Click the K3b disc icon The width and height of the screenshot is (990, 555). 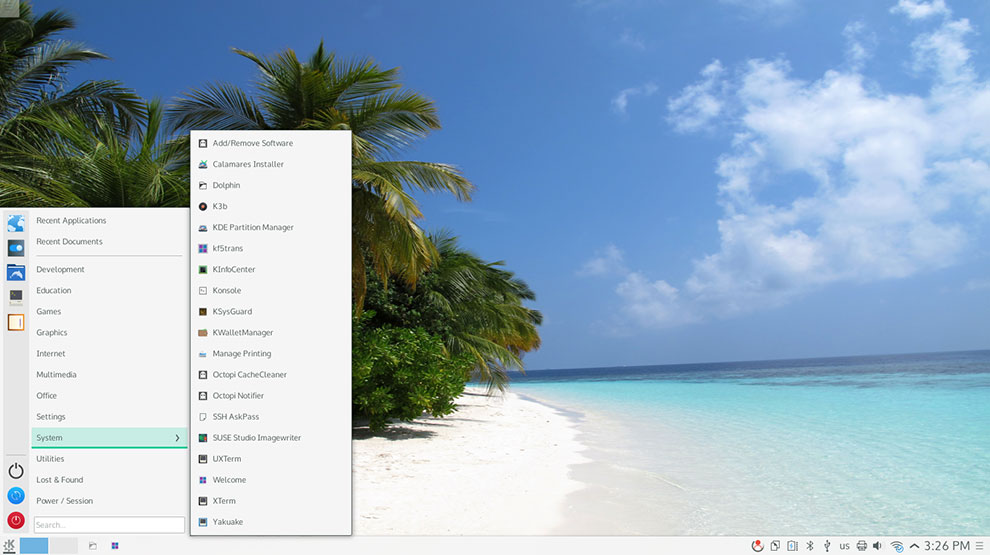click(203, 206)
